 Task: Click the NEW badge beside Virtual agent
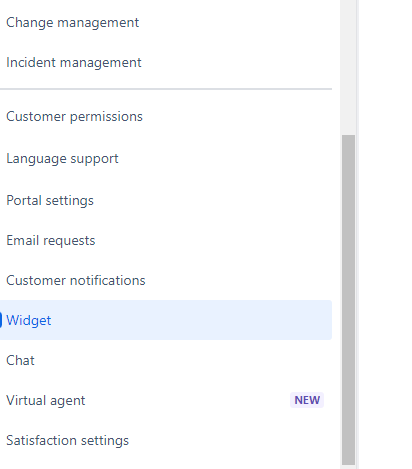tap(307, 400)
